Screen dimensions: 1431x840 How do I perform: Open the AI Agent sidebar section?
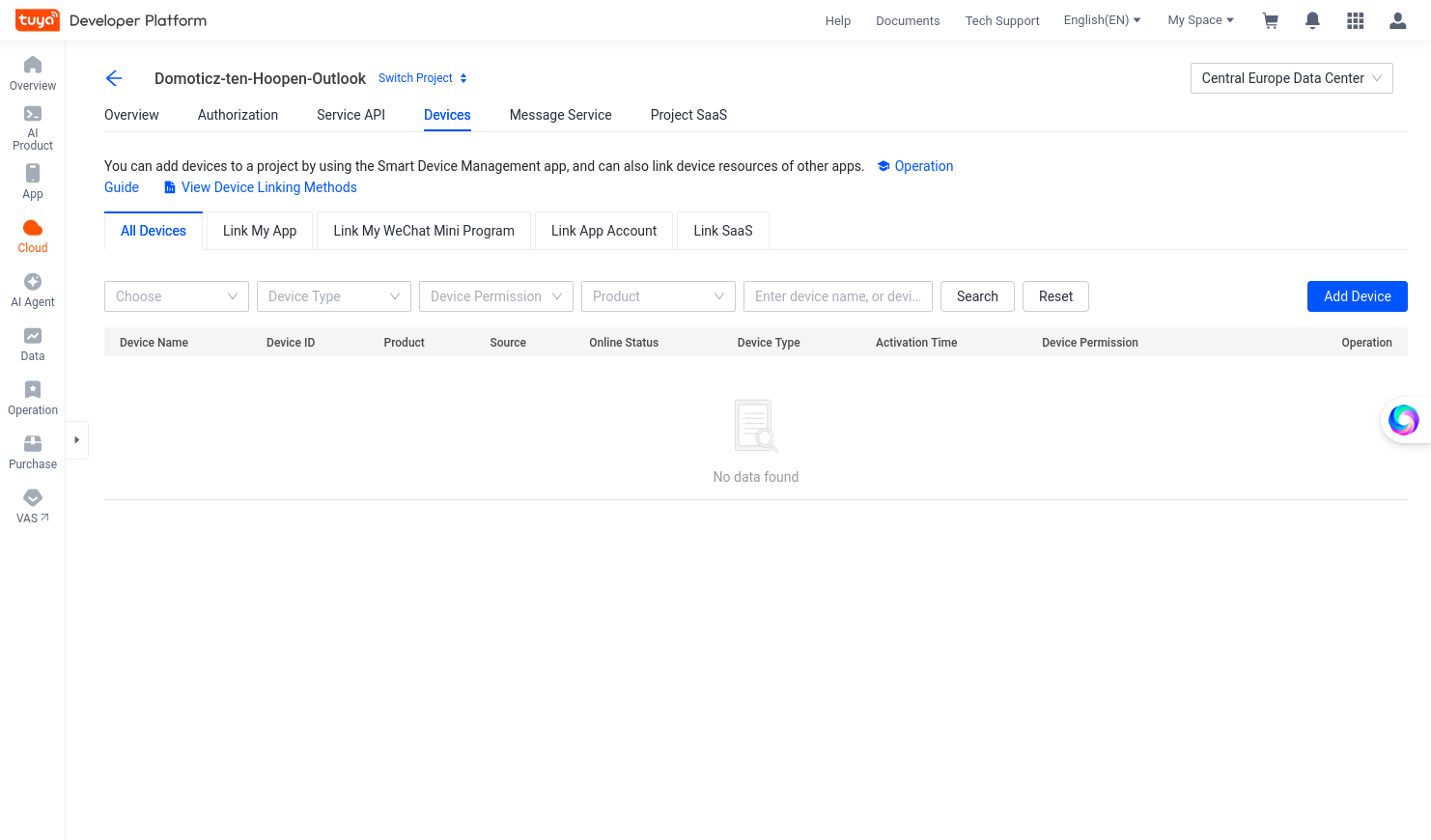pos(33,291)
